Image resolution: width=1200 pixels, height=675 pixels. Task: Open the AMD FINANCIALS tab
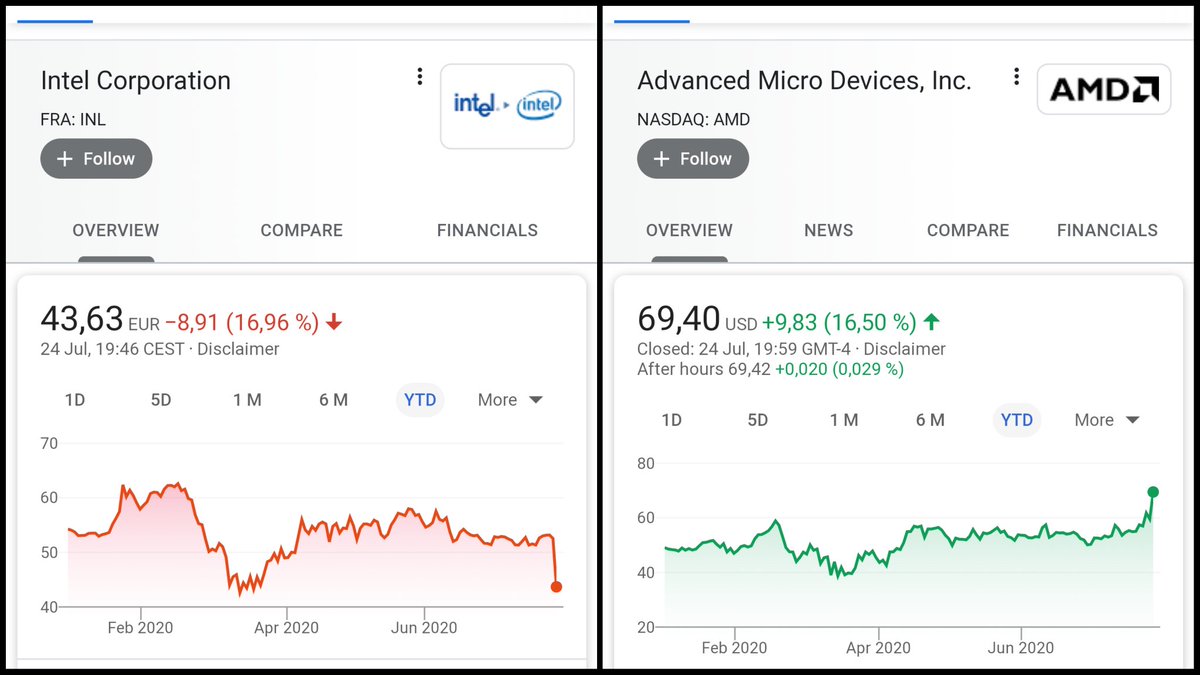point(1107,230)
